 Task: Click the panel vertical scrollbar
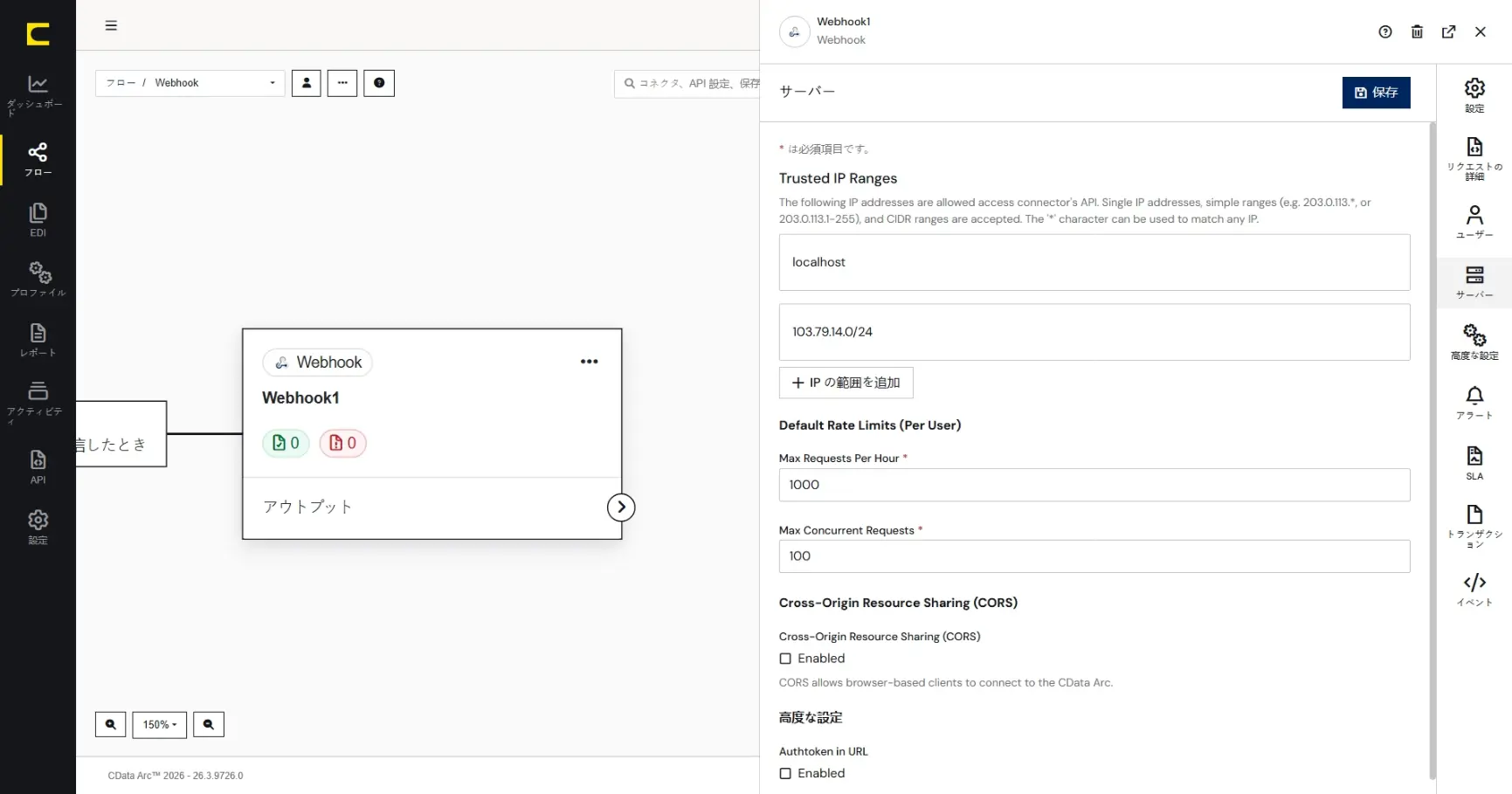point(1432,450)
